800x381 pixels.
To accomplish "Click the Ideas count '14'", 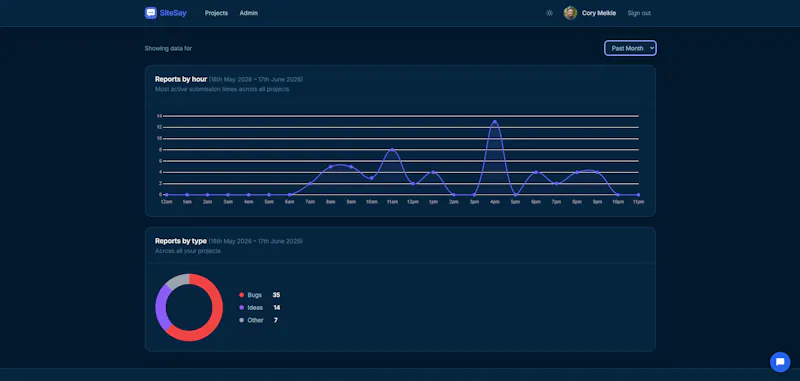I will click(x=277, y=308).
